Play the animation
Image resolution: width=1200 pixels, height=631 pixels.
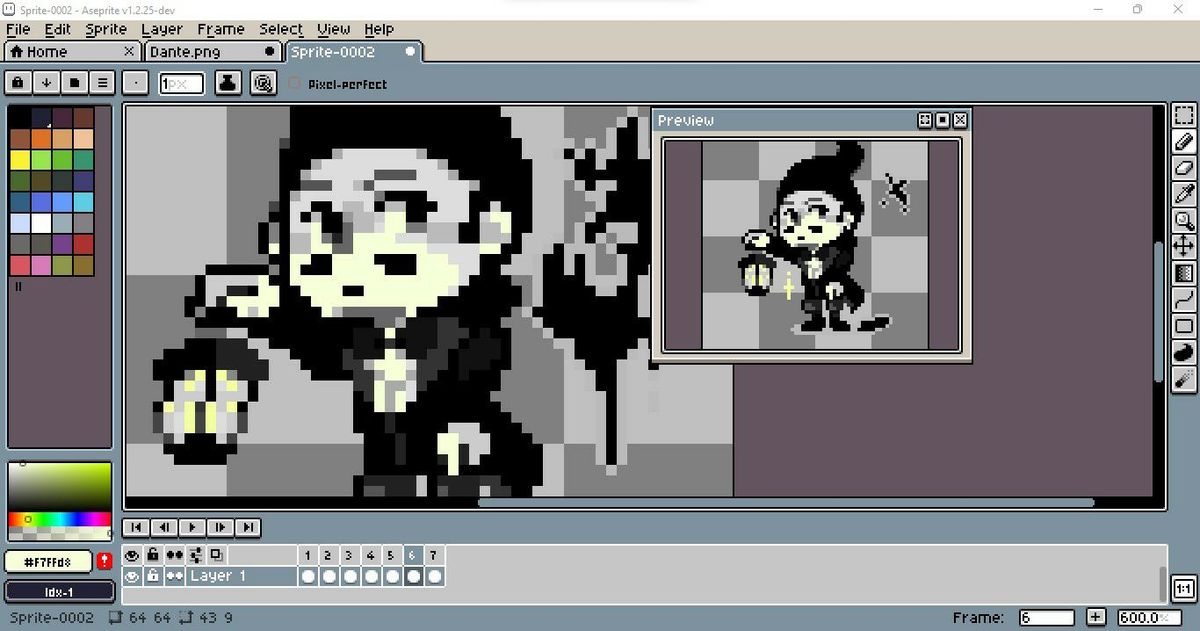(192, 527)
